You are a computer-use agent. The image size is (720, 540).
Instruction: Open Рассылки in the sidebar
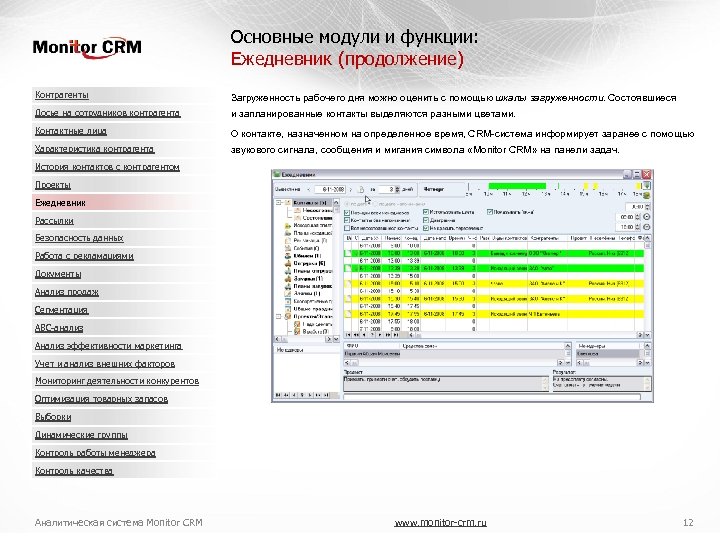pos(54,221)
